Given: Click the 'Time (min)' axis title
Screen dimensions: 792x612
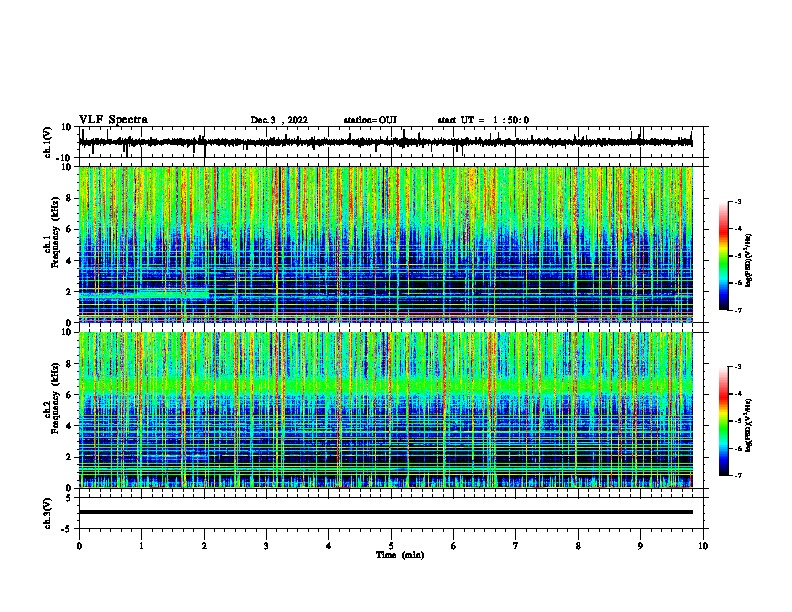Looking at the screenshot, I should (x=400, y=555).
